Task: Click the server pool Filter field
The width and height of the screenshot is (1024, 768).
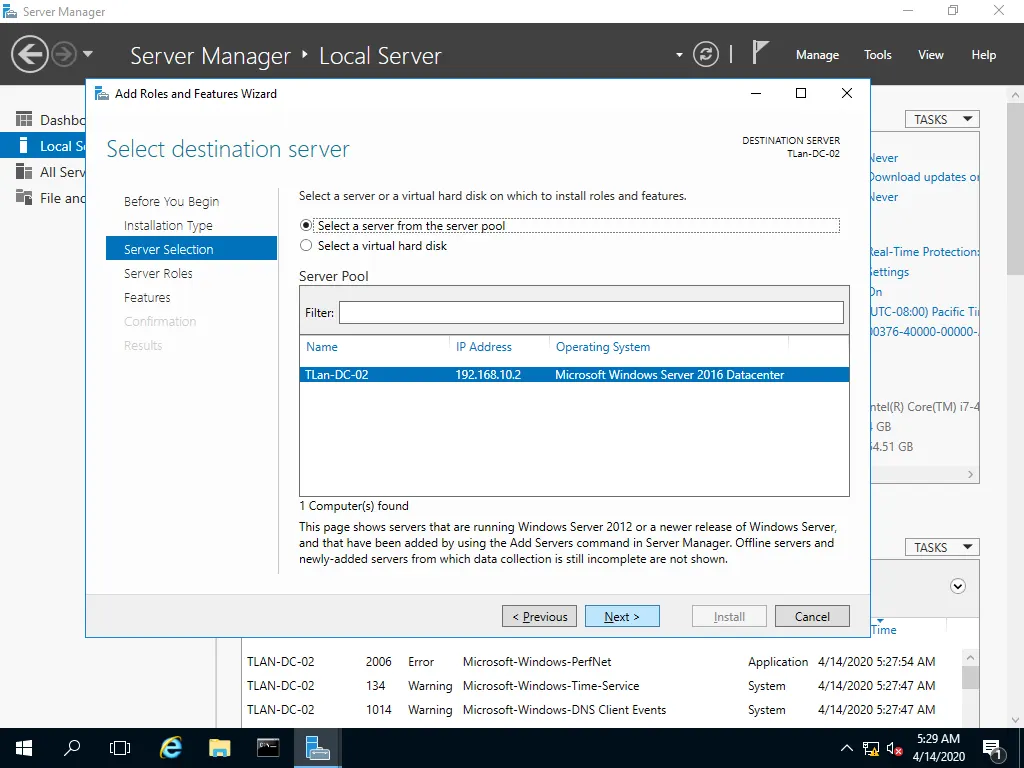Action: pos(591,312)
